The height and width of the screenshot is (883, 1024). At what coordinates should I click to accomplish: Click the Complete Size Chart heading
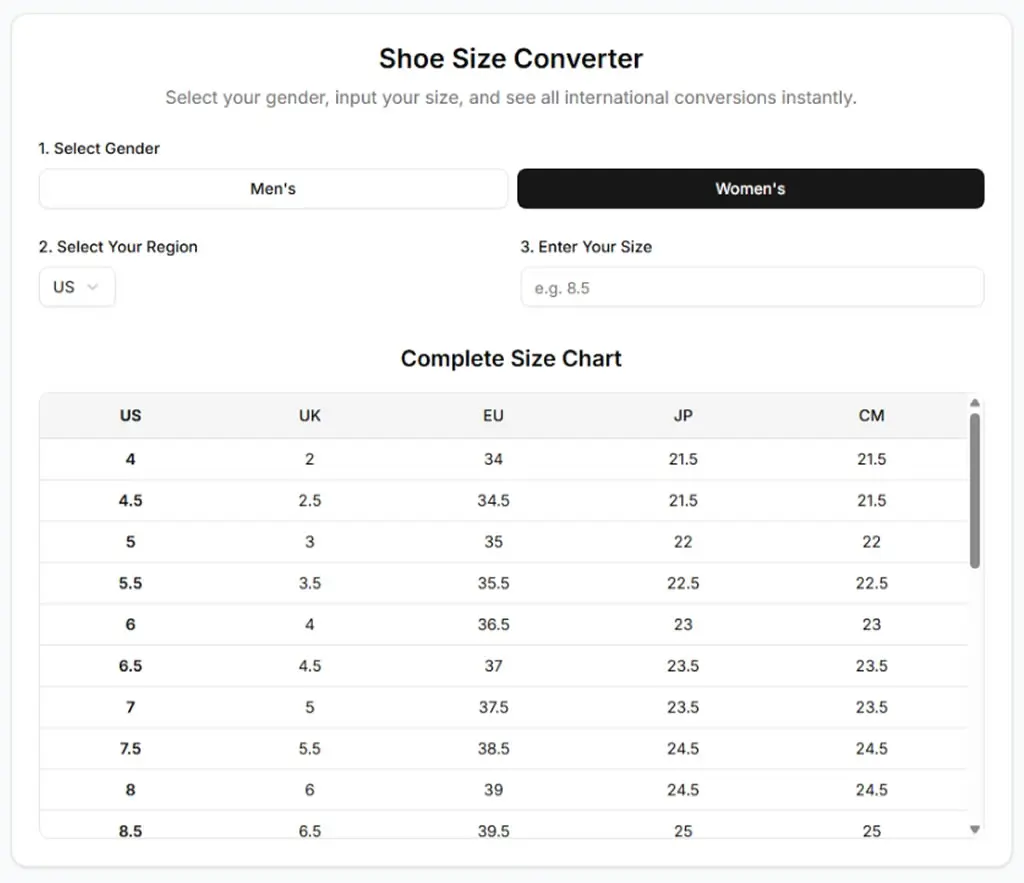click(511, 359)
